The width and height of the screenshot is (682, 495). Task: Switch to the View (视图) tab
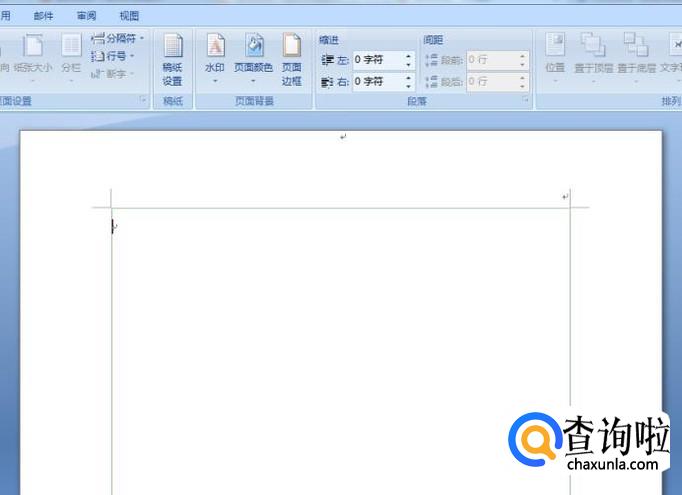(x=129, y=16)
